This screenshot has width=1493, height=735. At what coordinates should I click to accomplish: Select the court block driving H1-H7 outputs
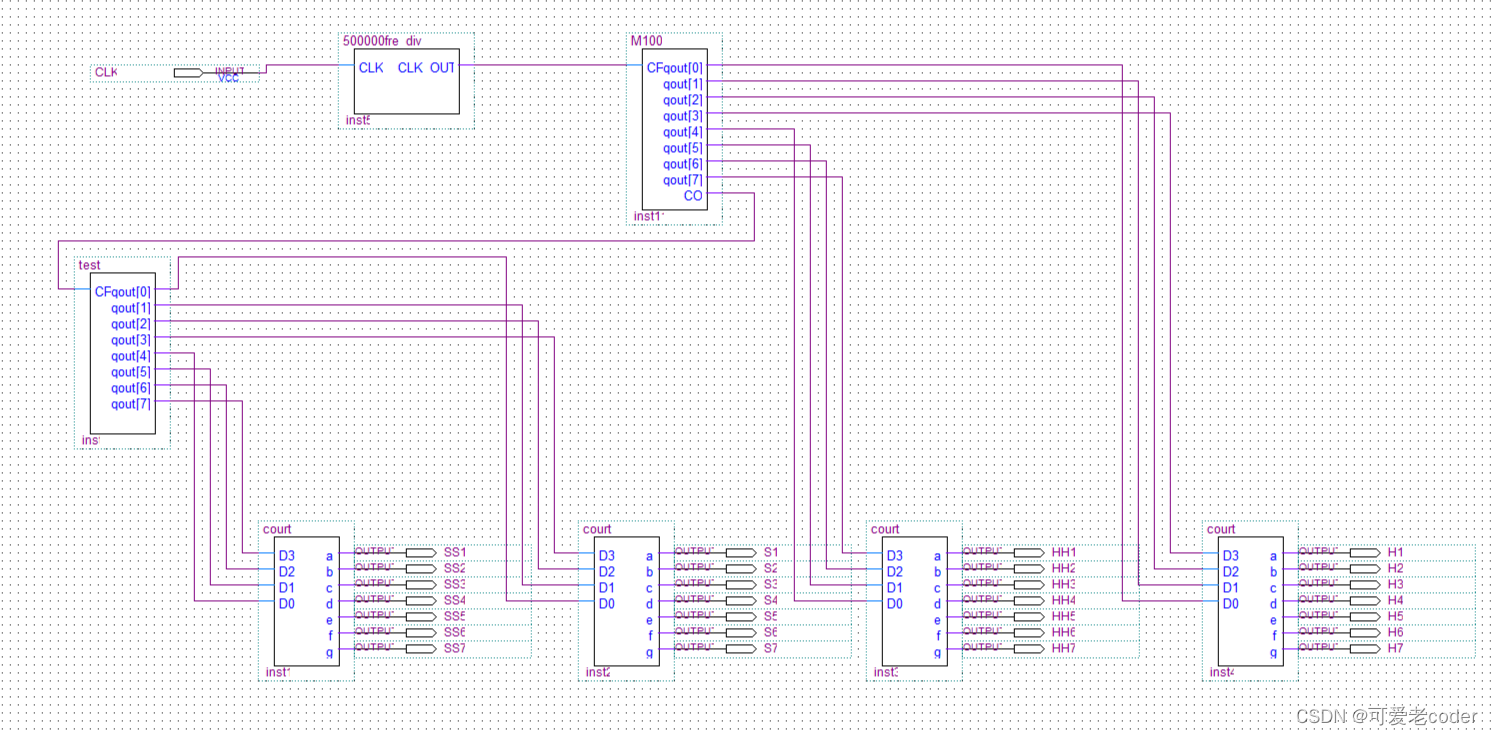tap(1251, 602)
